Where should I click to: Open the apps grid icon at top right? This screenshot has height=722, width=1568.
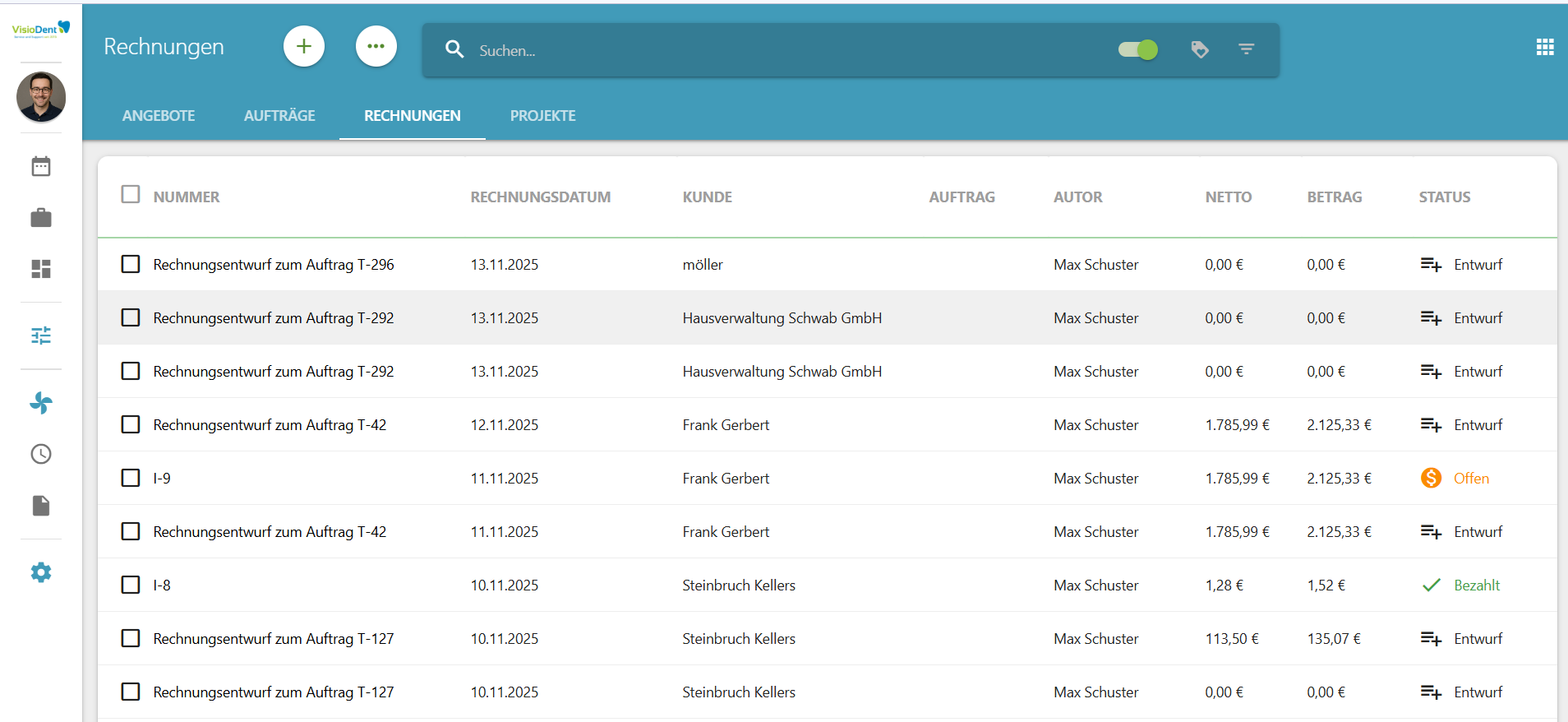point(1545,47)
